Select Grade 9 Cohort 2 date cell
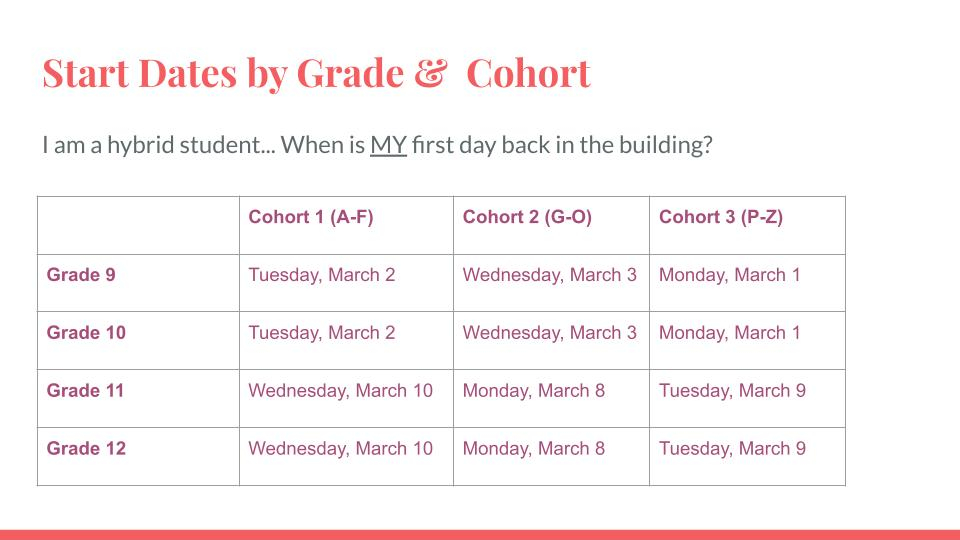The width and height of the screenshot is (960, 540). pos(549,275)
